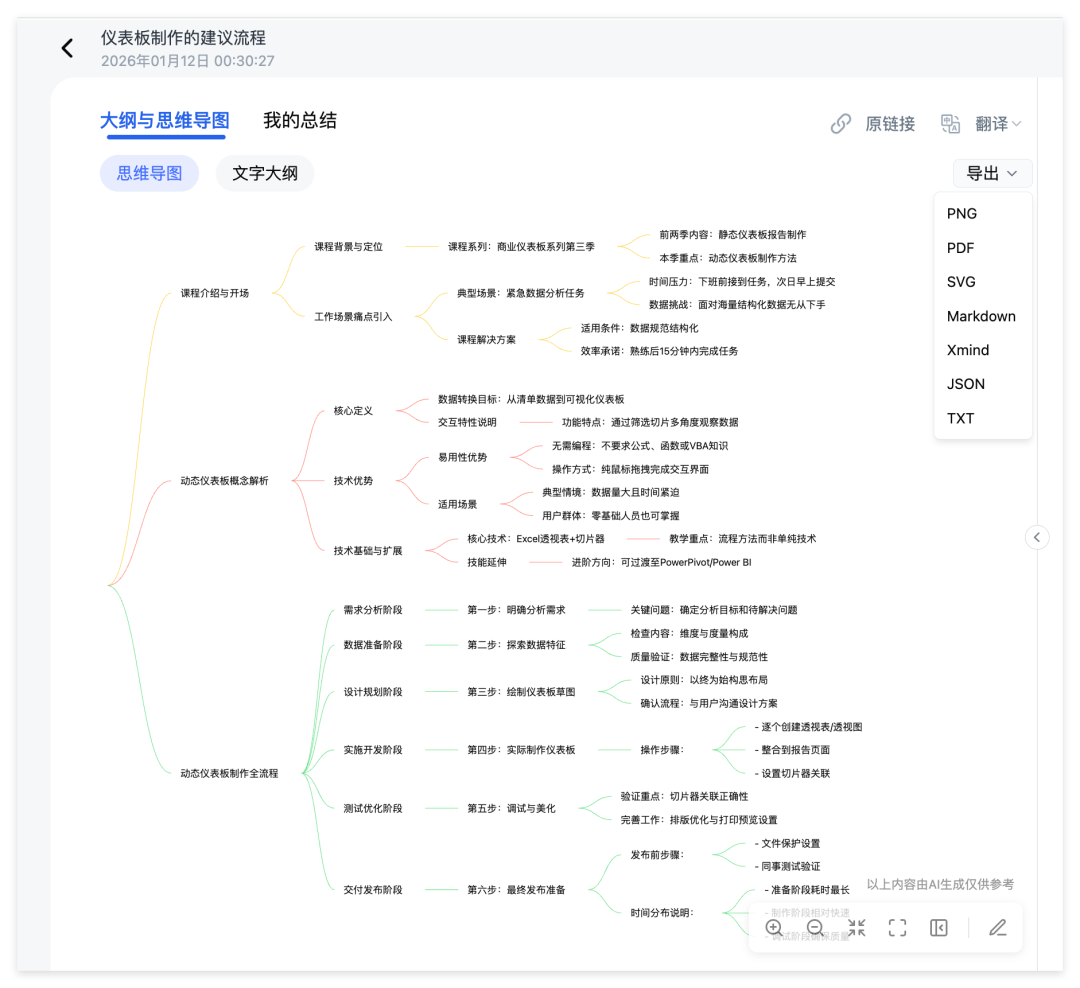Viewport: 1080px width, 988px height.
Task: Click title 仪表板制作的建议流程
Action: pyautogui.click(x=183, y=38)
